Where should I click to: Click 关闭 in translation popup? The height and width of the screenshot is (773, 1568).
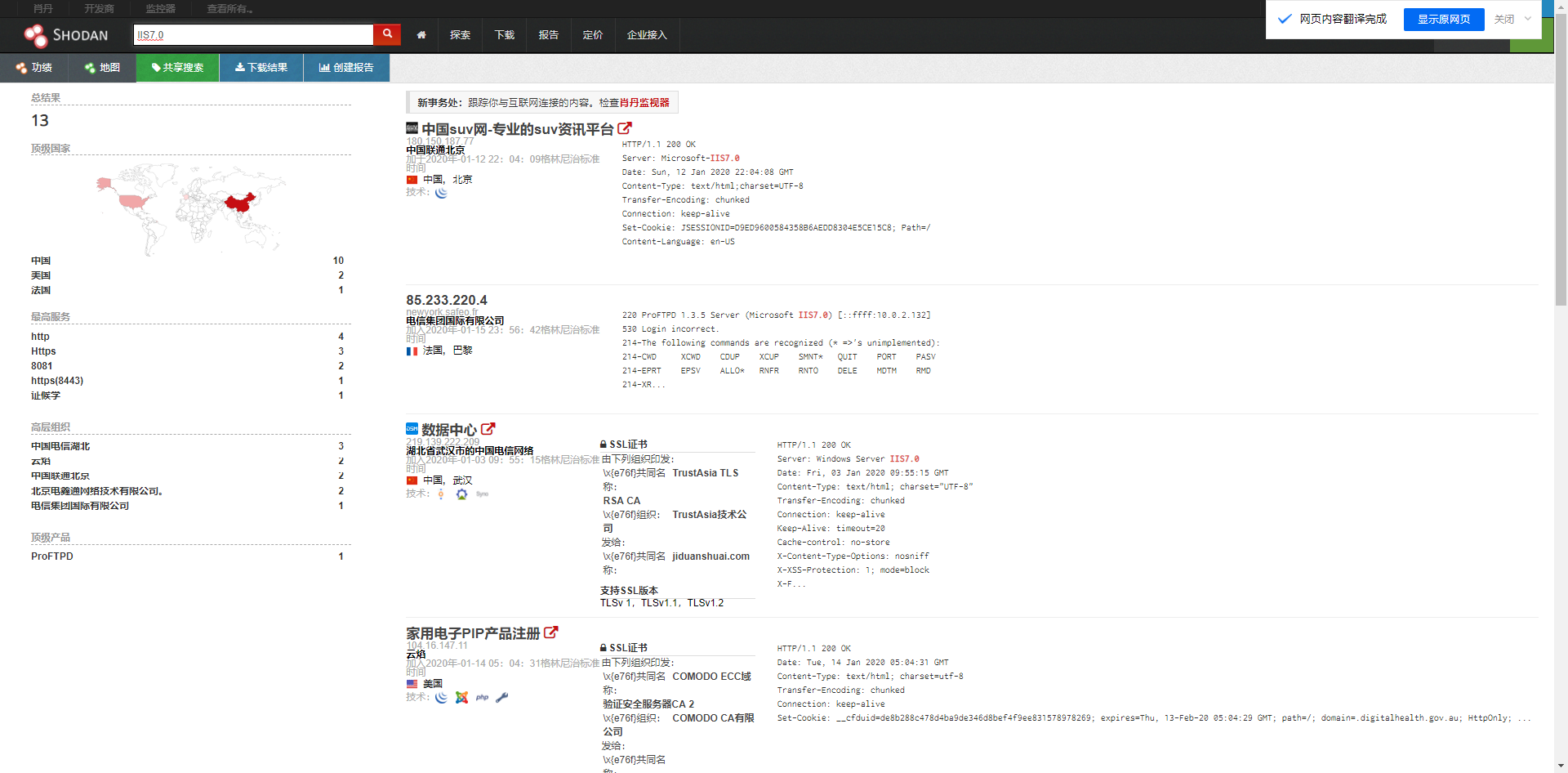click(x=1503, y=19)
